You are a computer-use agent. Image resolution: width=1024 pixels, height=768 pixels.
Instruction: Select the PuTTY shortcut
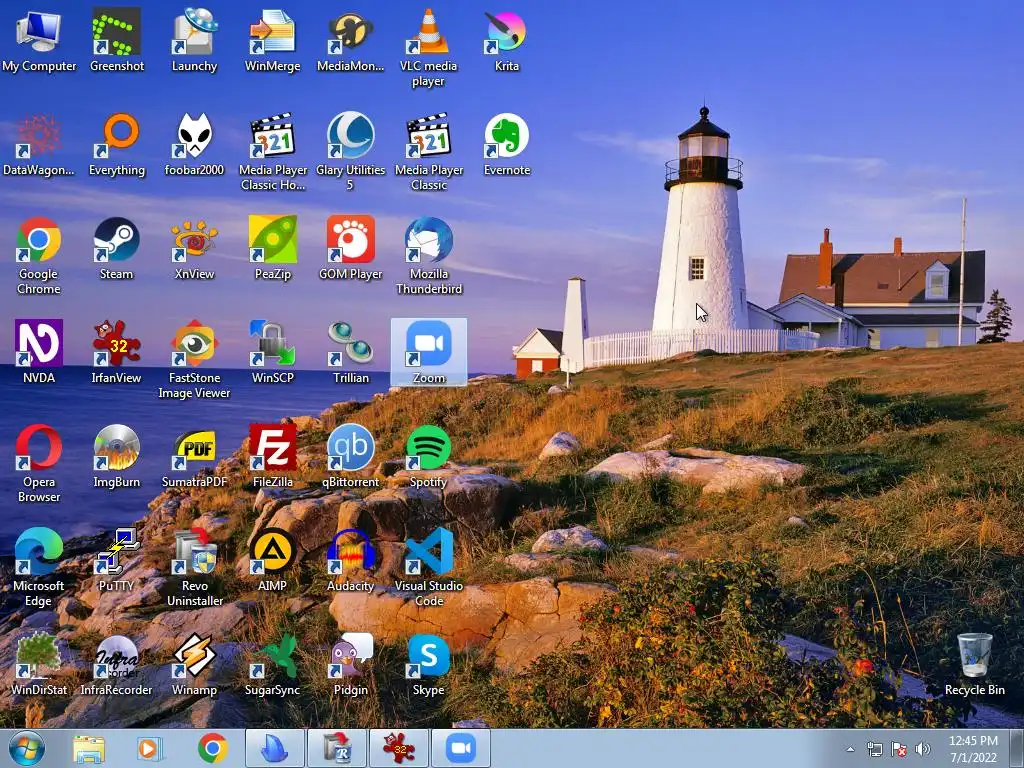pyautogui.click(x=116, y=560)
